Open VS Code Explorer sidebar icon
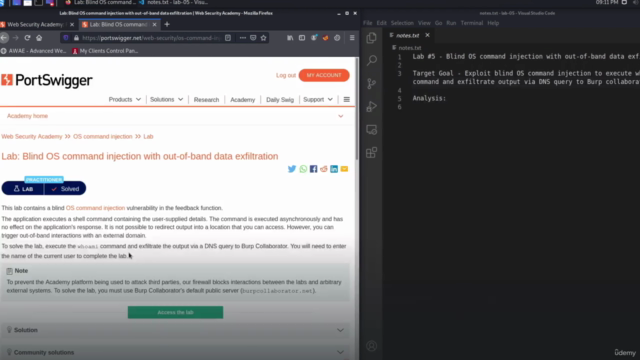Image resolution: width=640 pixels, height=360 pixels. [371, 38]
